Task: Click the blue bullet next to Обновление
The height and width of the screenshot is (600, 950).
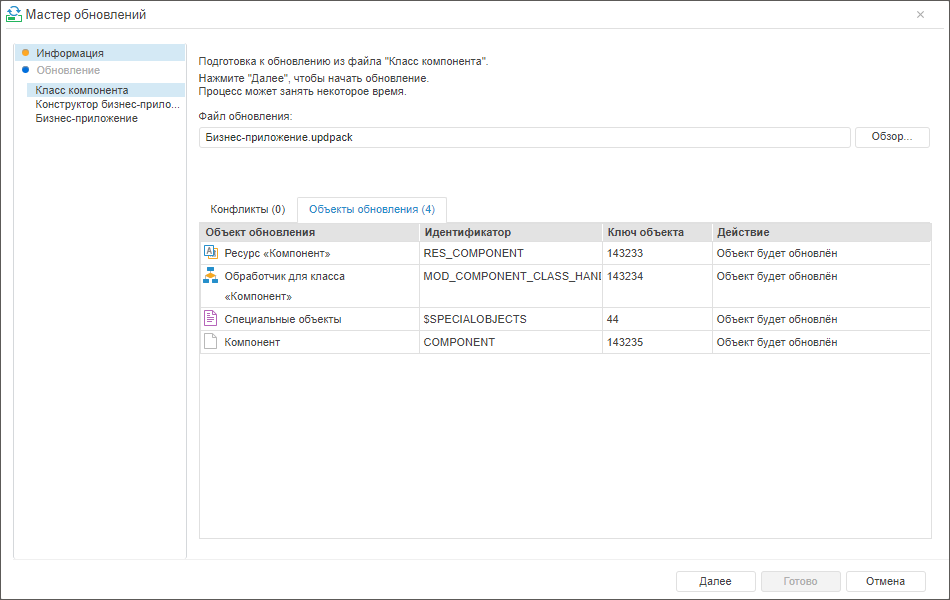Action: [x=25, y=70]
